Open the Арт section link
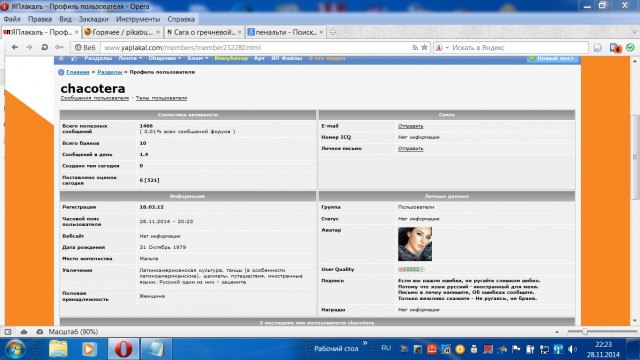The image size is (640, 360). coord(259,58)
